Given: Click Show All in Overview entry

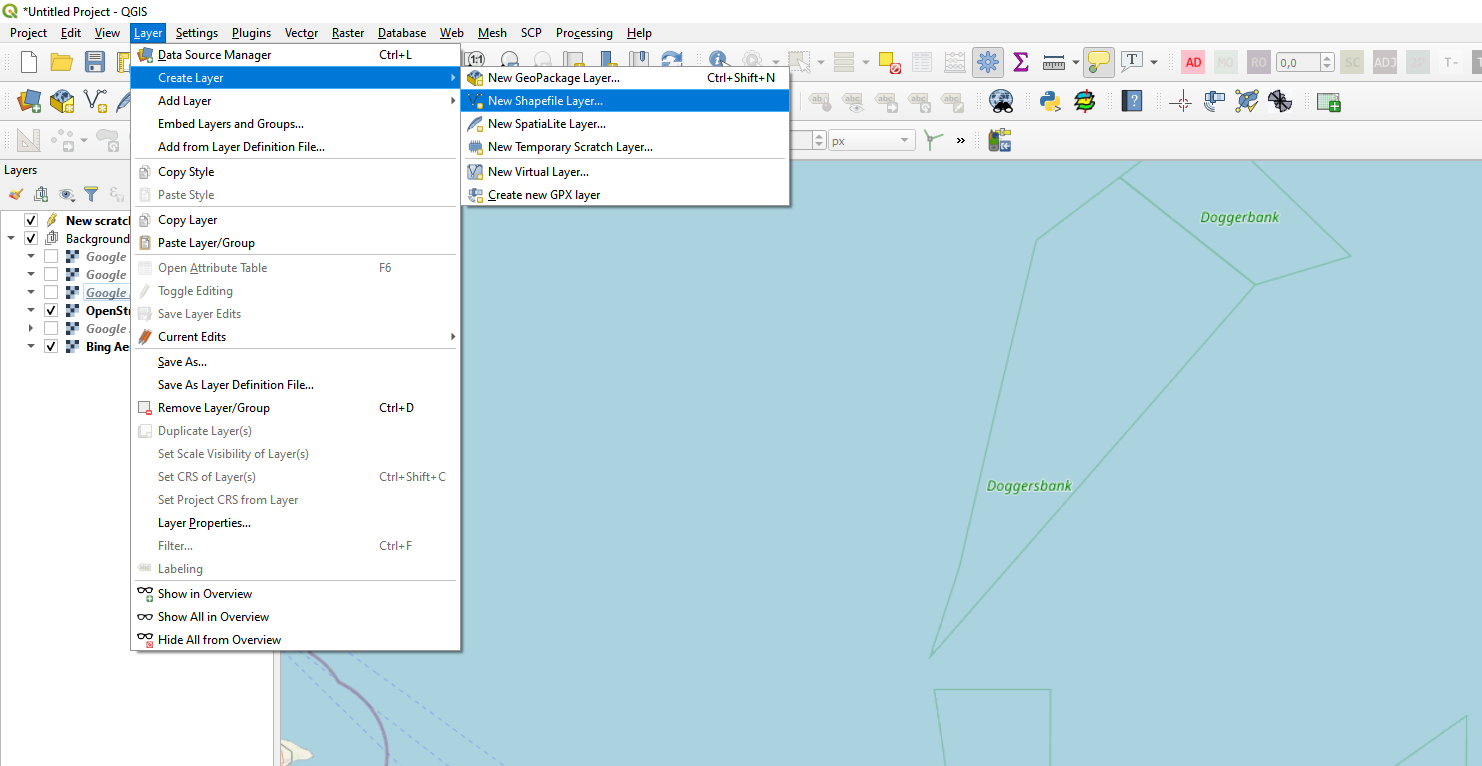Looking at the screenshot, I should click(295, 617).
